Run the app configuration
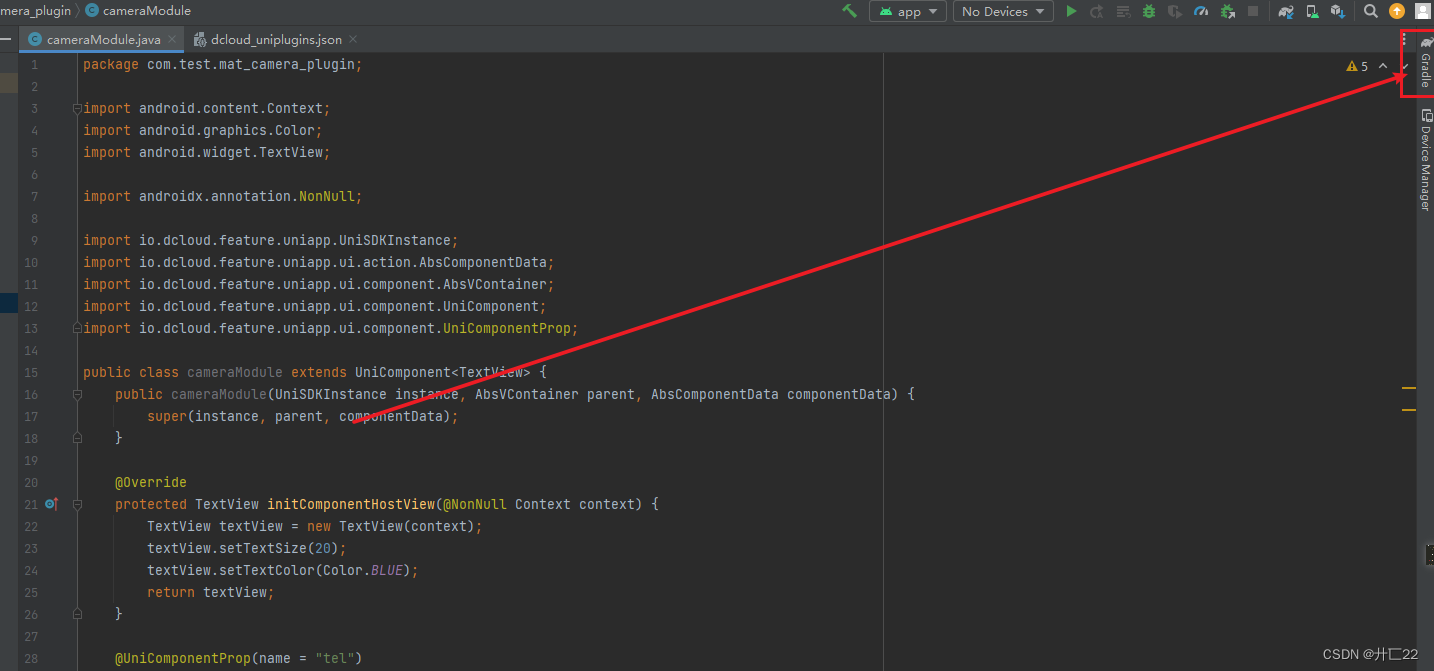Screen dimensions: 1434x671 [x=1071, y=11]
